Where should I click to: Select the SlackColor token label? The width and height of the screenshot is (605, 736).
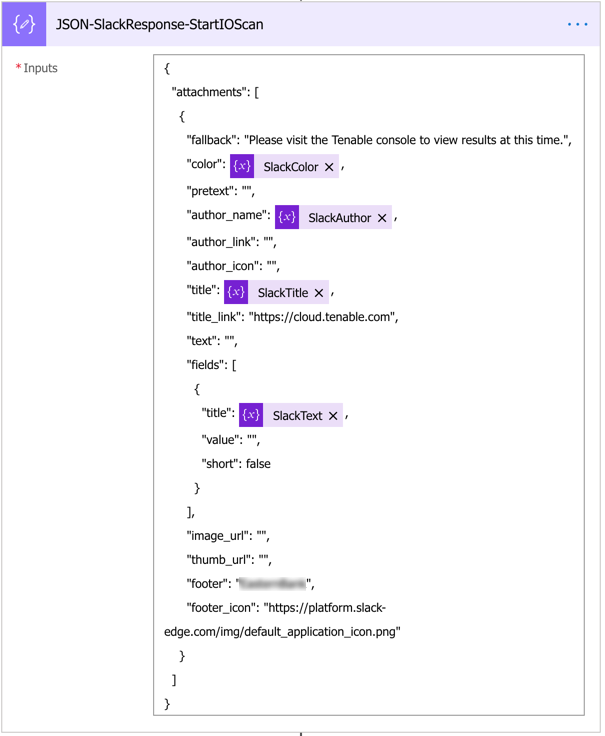[291, 167]
